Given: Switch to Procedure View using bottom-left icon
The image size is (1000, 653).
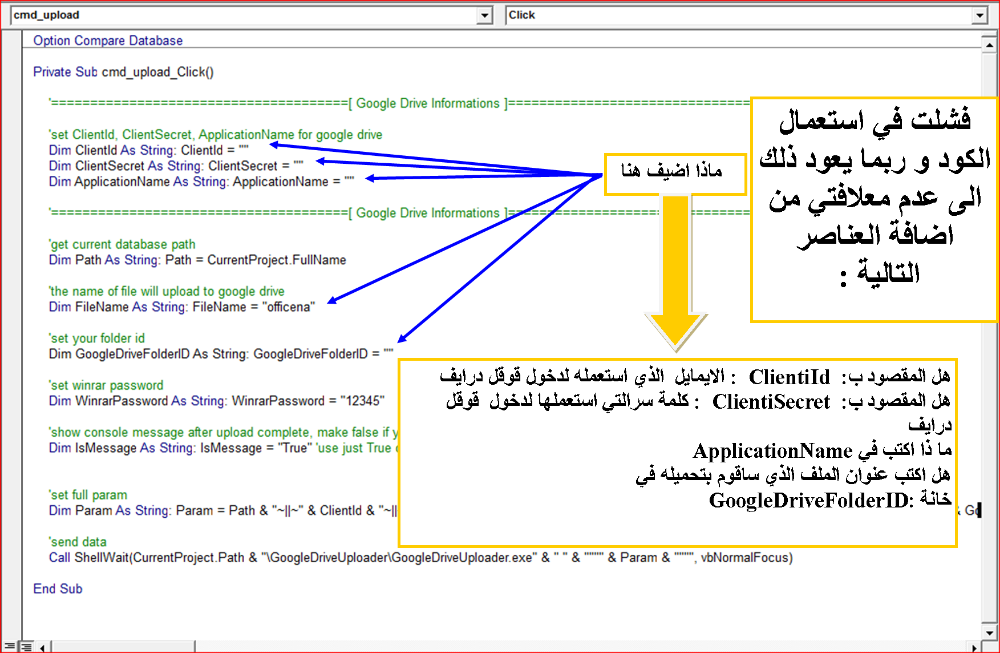Looking at the screenshot, I should pyautogui.click(x=8, y=647).
